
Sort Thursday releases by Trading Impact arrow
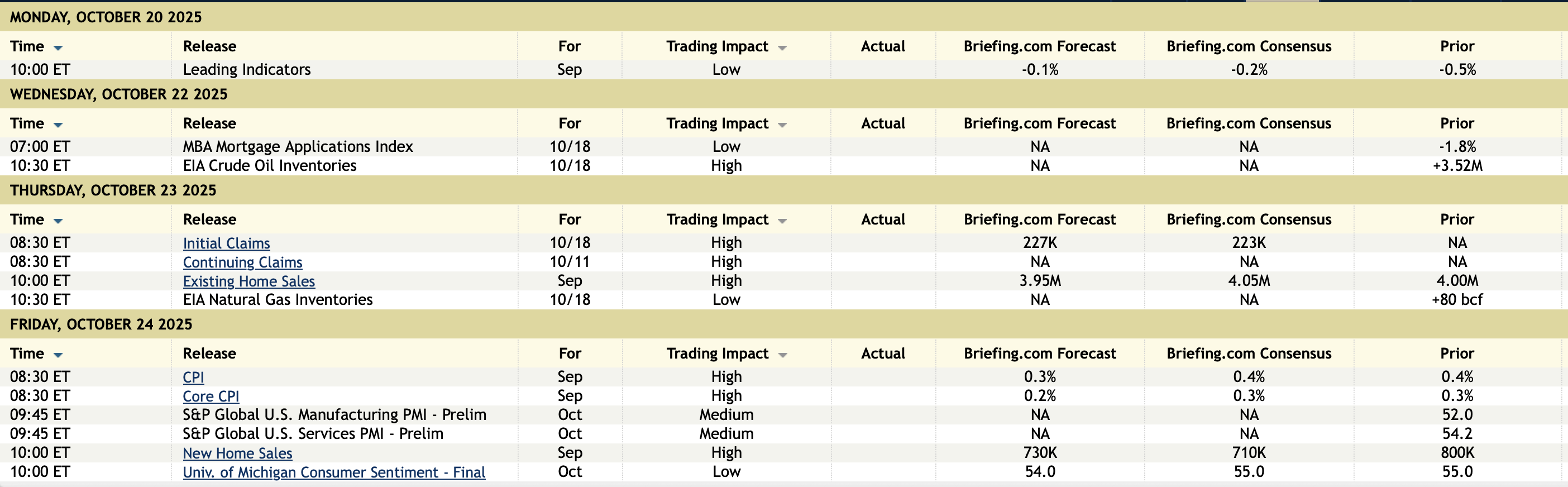pos(782,221)
